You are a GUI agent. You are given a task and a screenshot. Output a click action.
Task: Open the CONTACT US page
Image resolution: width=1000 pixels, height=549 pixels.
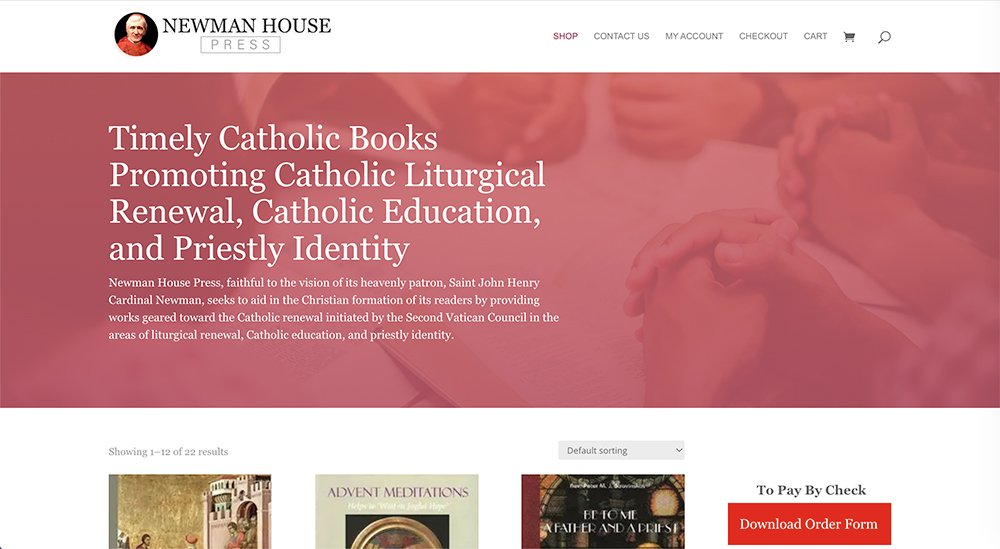[x=621, y=36]
